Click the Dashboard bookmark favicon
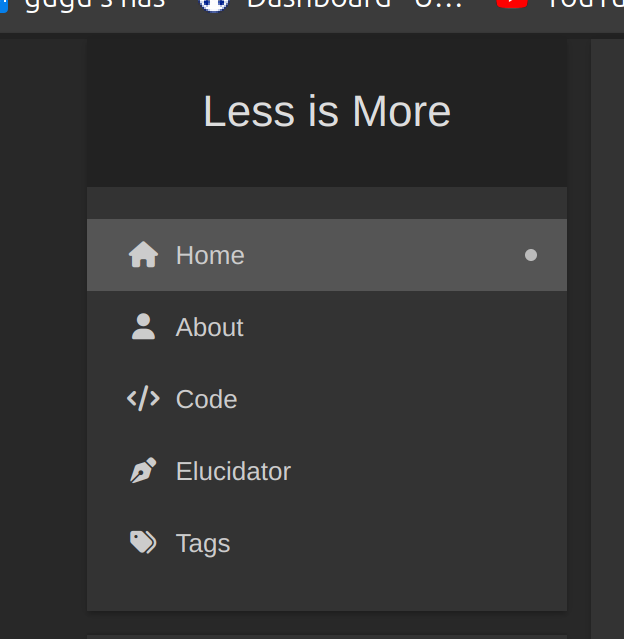The width and height of the screenshot is (624, 639). [x=212, y=4]
